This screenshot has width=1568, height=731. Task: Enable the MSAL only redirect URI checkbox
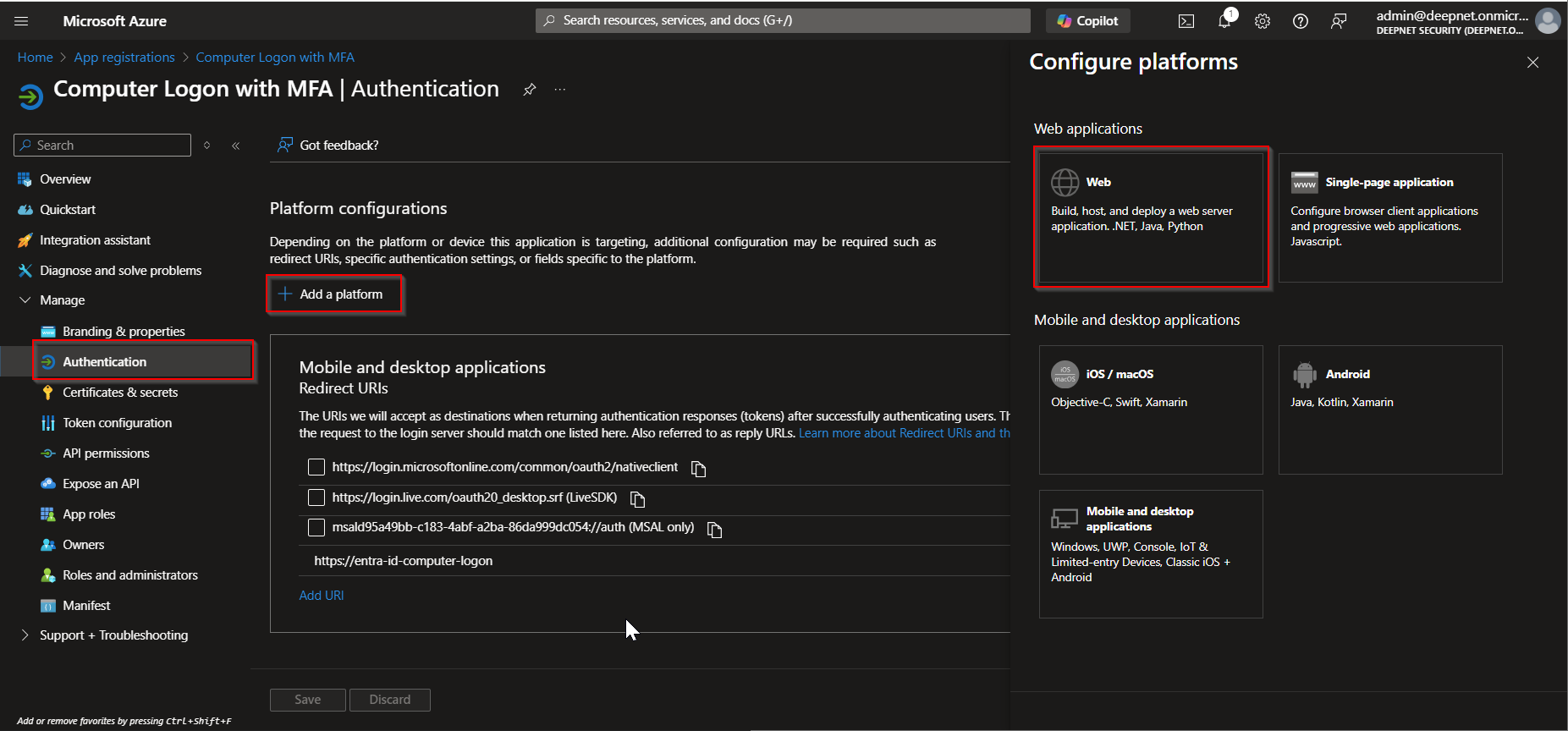[316, 528]
